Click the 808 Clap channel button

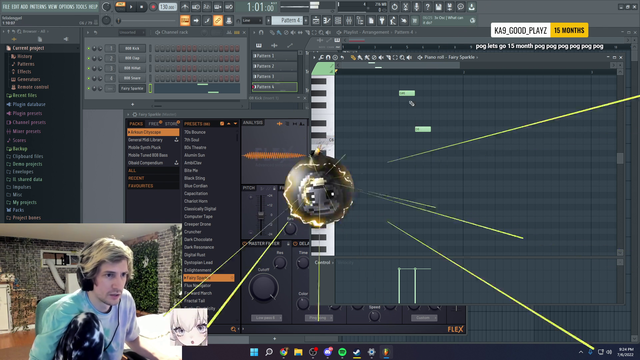[132, 58]
